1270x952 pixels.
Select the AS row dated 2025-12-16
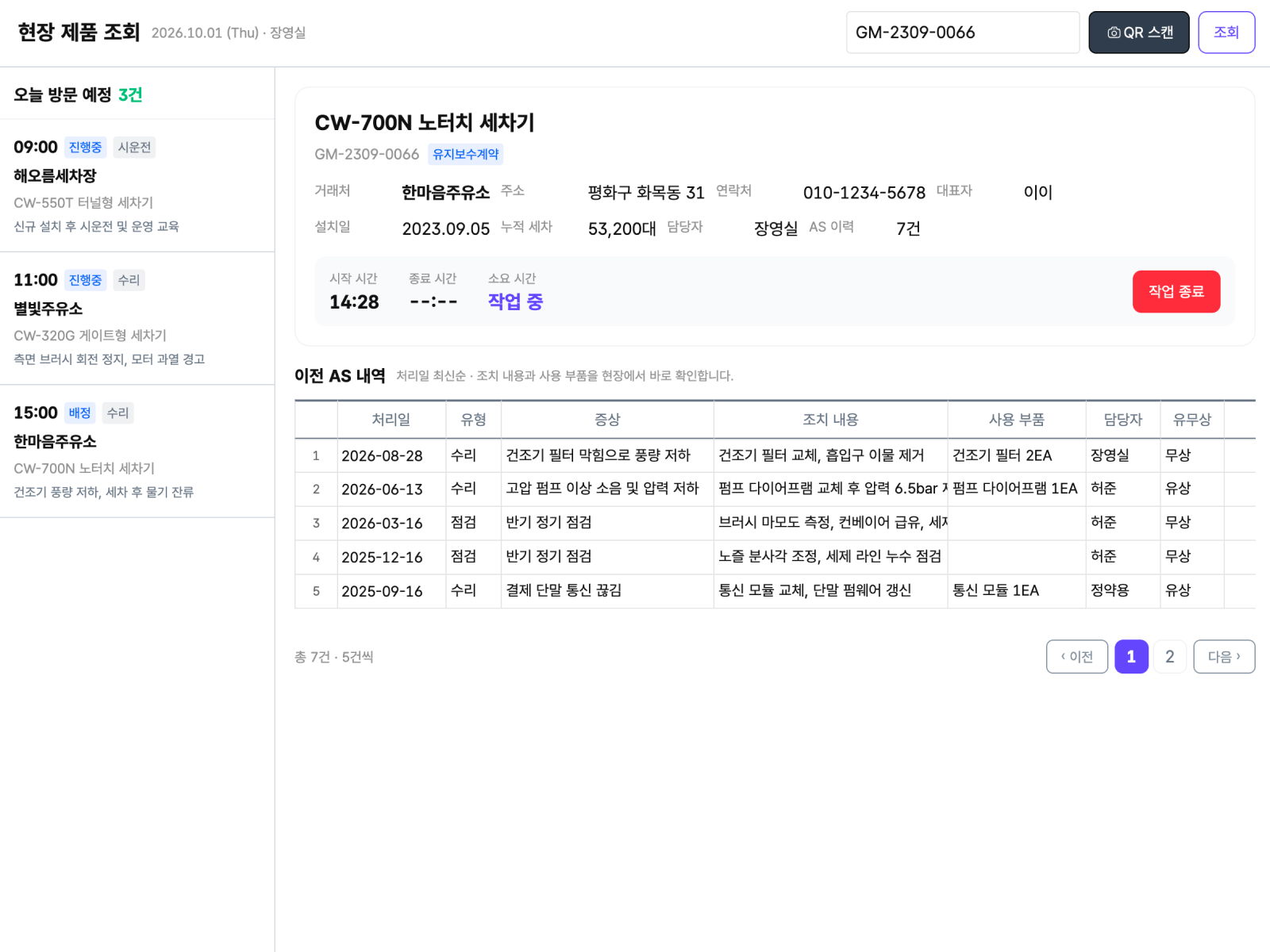click(x=775, y=557)
